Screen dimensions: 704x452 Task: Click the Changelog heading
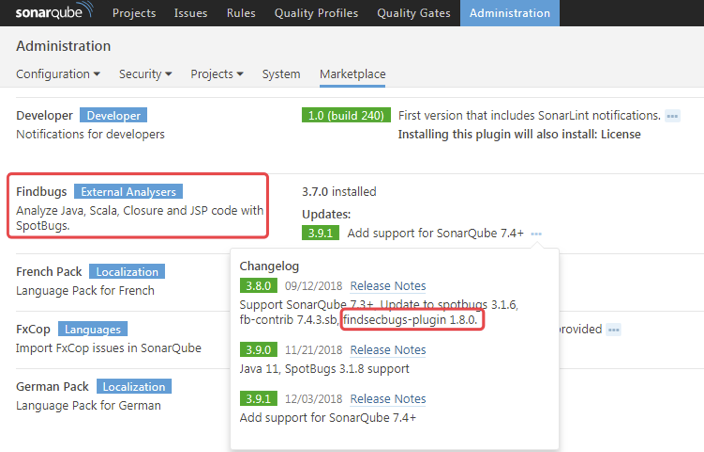pyautogui.click(x=269, y=266)
